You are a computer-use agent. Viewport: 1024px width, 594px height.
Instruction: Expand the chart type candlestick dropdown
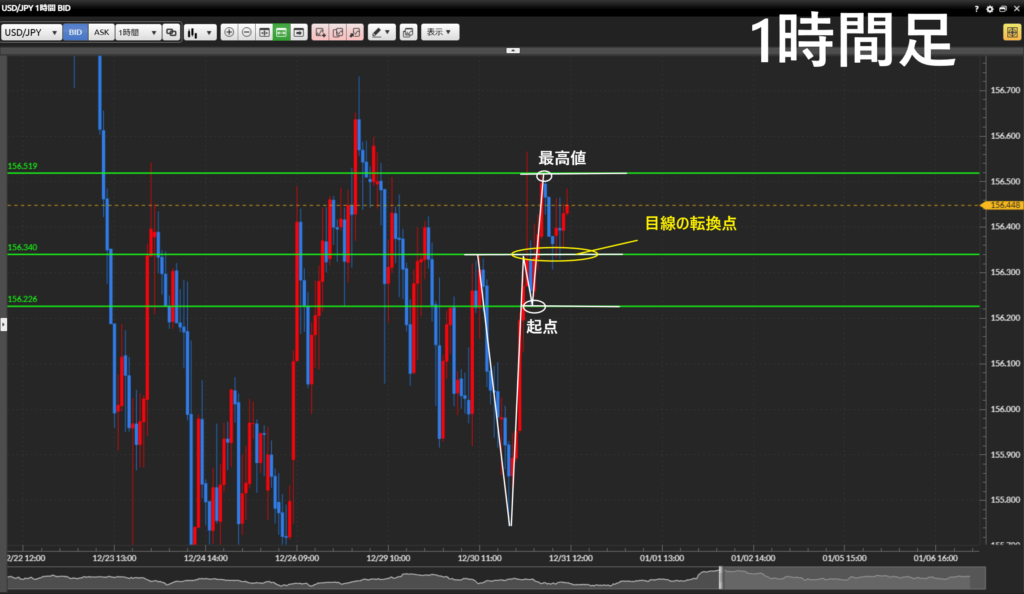201,32
